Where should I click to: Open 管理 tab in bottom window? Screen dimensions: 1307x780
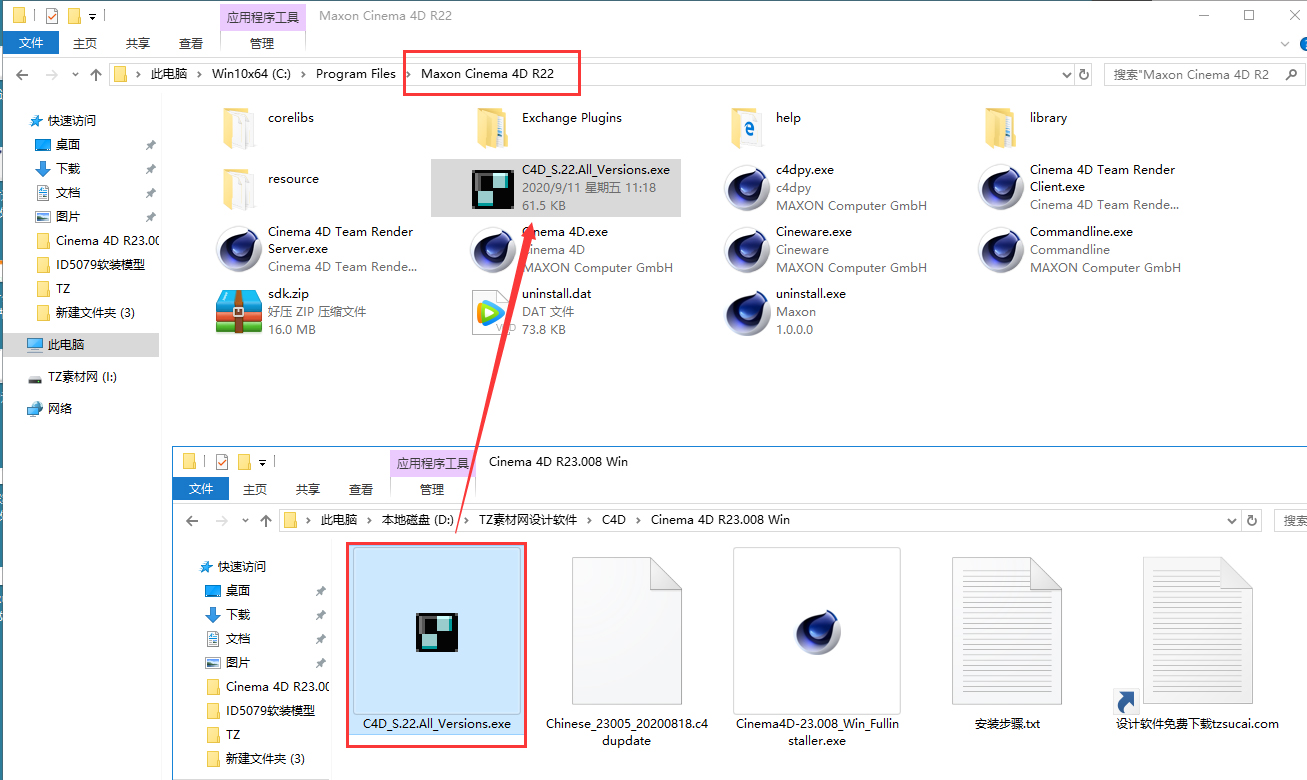(432, 489)
